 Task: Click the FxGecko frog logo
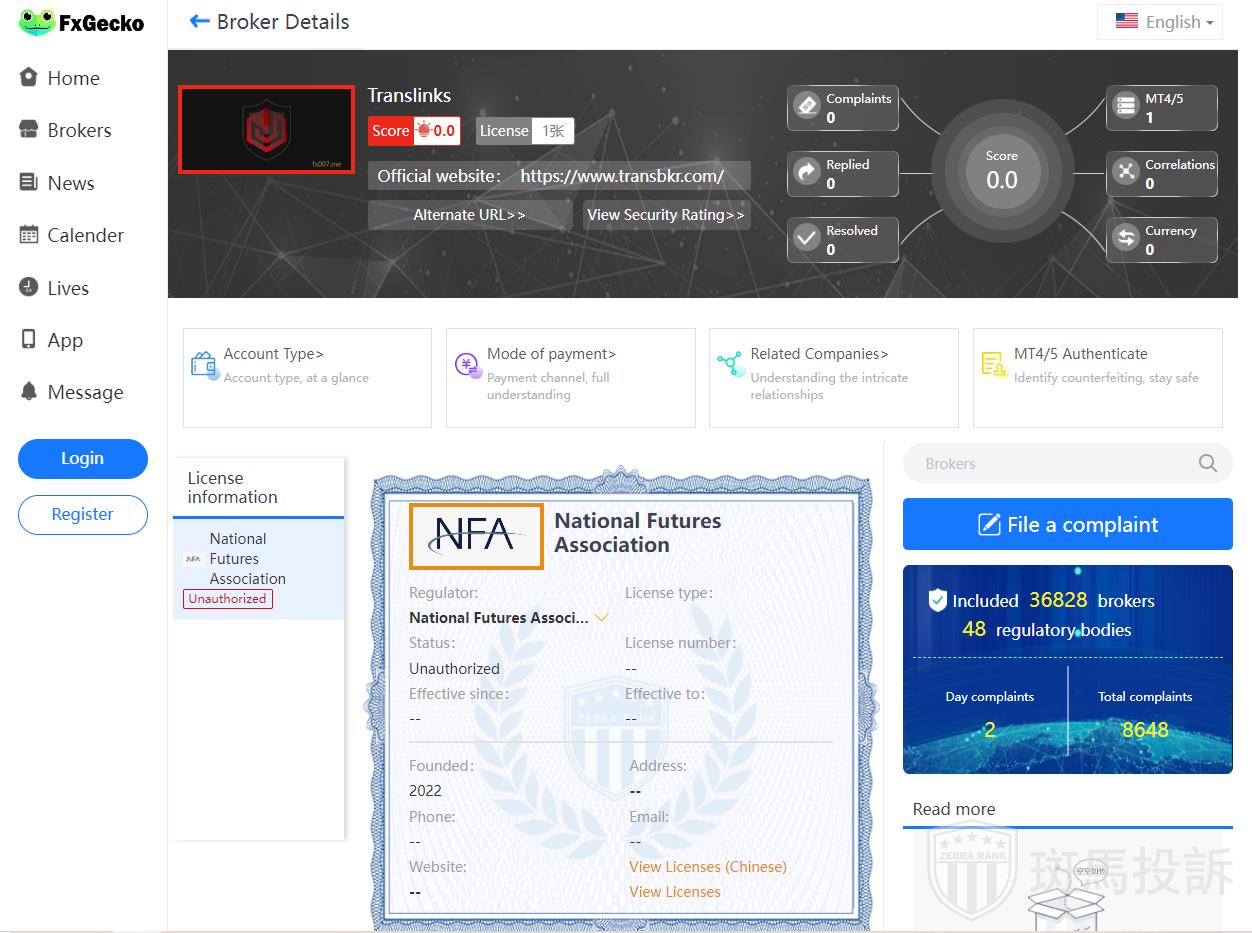(x=36, y=23)
